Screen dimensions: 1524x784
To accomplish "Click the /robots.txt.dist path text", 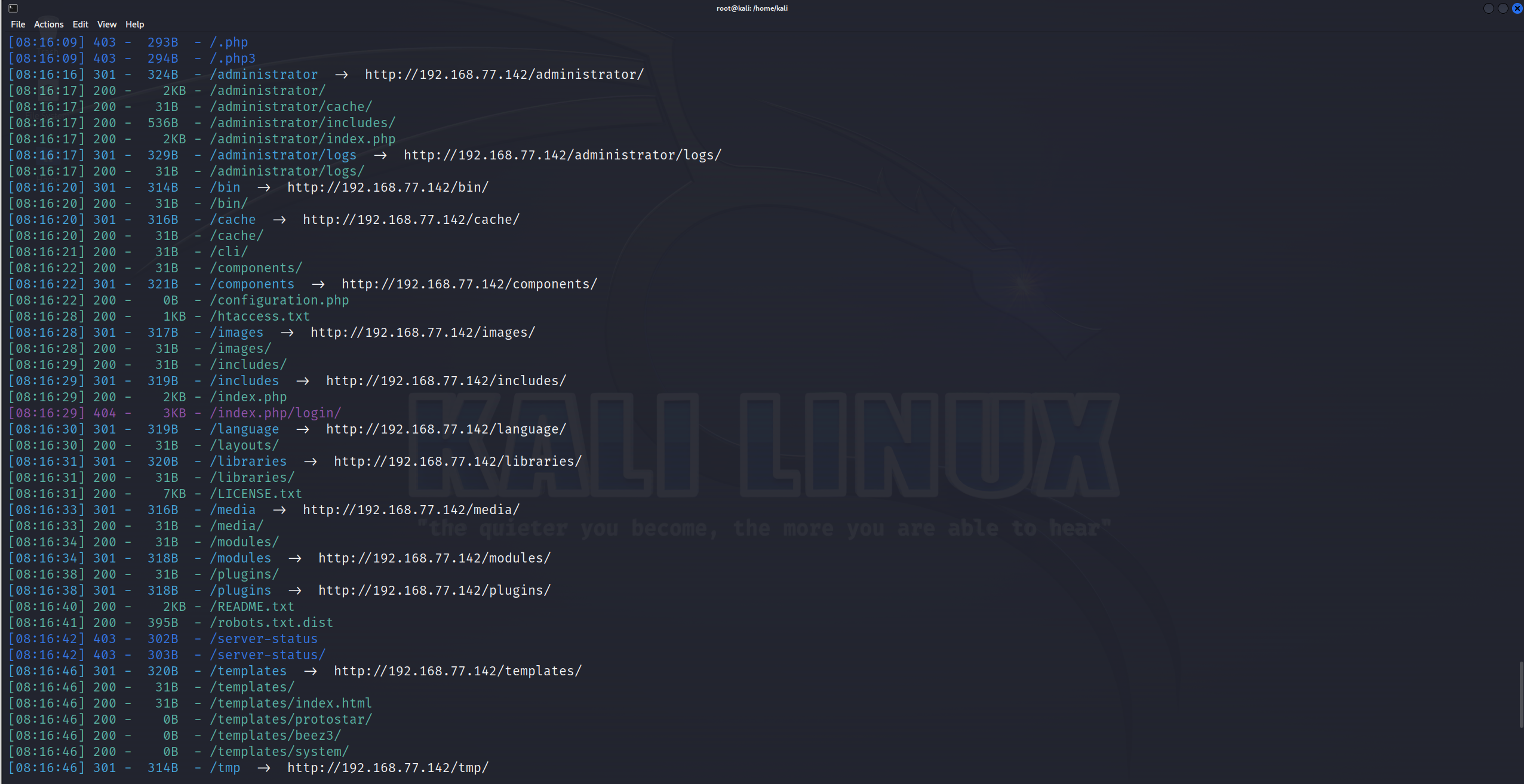I will tap(271, 623).
